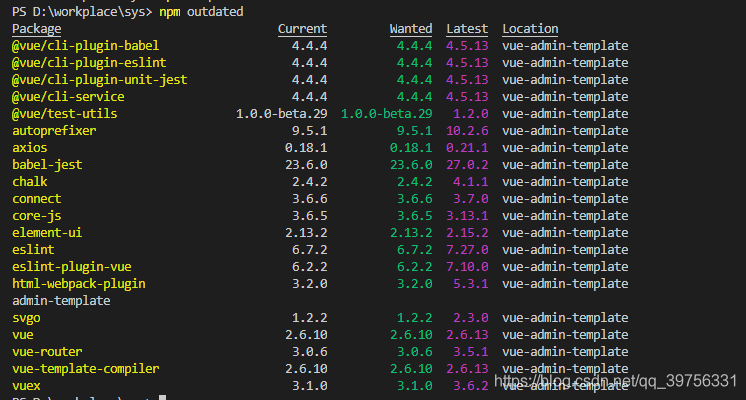Click package name @vue/cli-plugin-eslint
Viewport: 746px width, 400px height.
coord(89,63)
